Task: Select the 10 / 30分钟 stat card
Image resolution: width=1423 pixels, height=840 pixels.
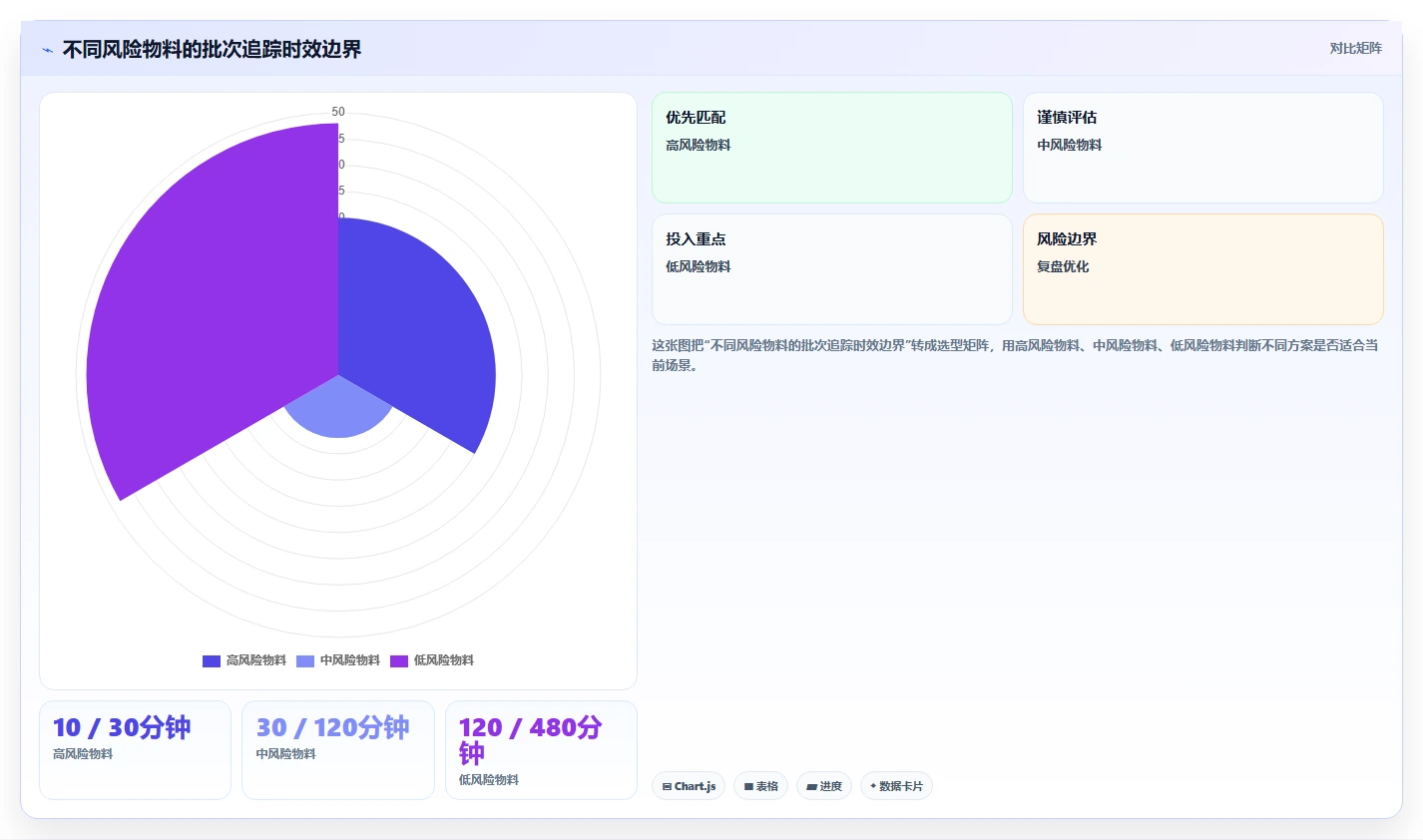Action: tap(135, 750)
